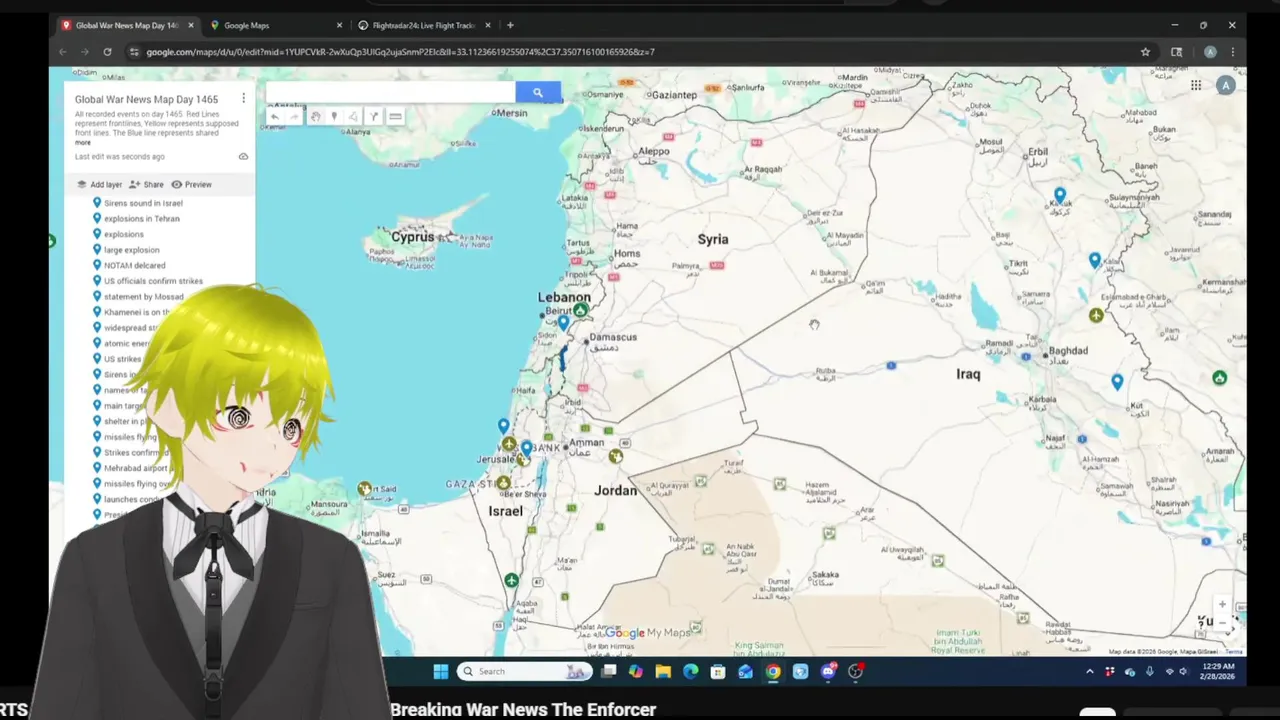Click the Undo arrow in map toolbar
Viewport: 1280px width, 720px height.
275,117
